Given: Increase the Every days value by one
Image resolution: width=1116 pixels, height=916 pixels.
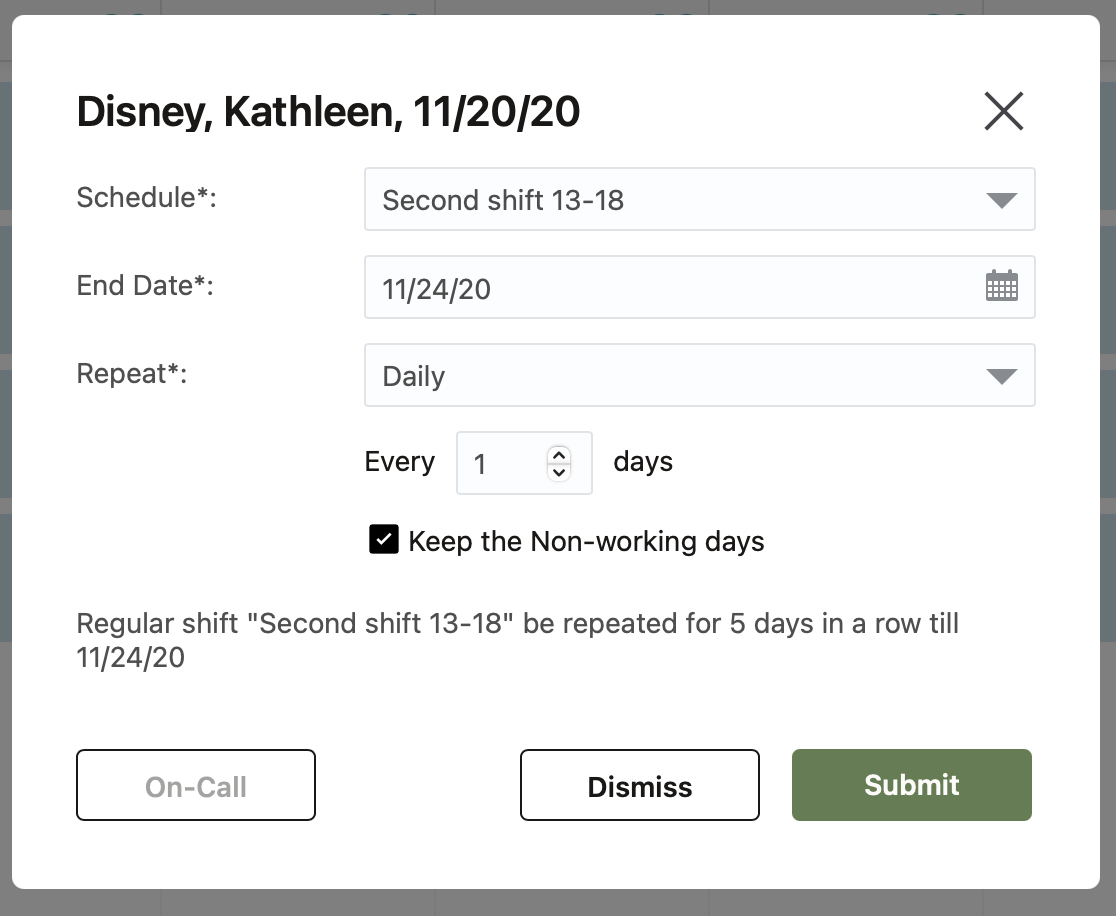Looking at the screenshot, I should tap(559, 454).
